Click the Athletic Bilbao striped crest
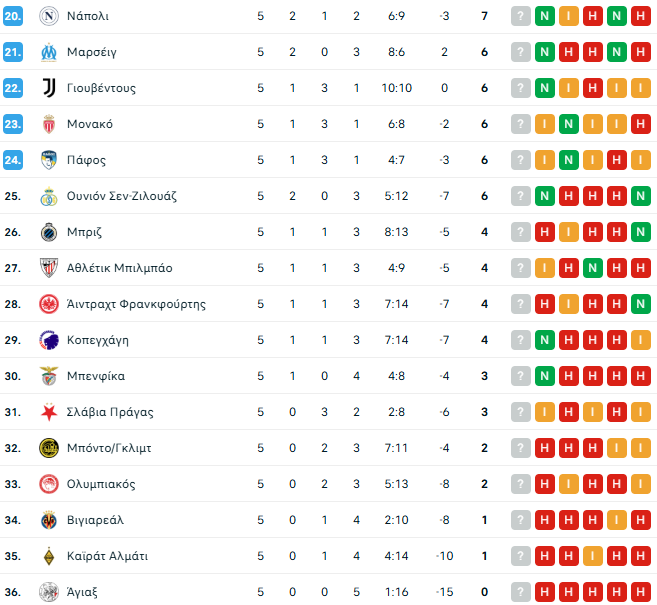Viewport: 657px width, 605px height. (x=48, y=268)
